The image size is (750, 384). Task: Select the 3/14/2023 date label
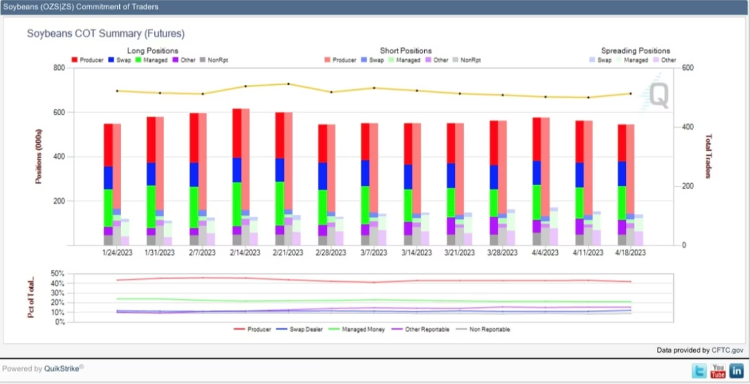(x=417, y=253)
